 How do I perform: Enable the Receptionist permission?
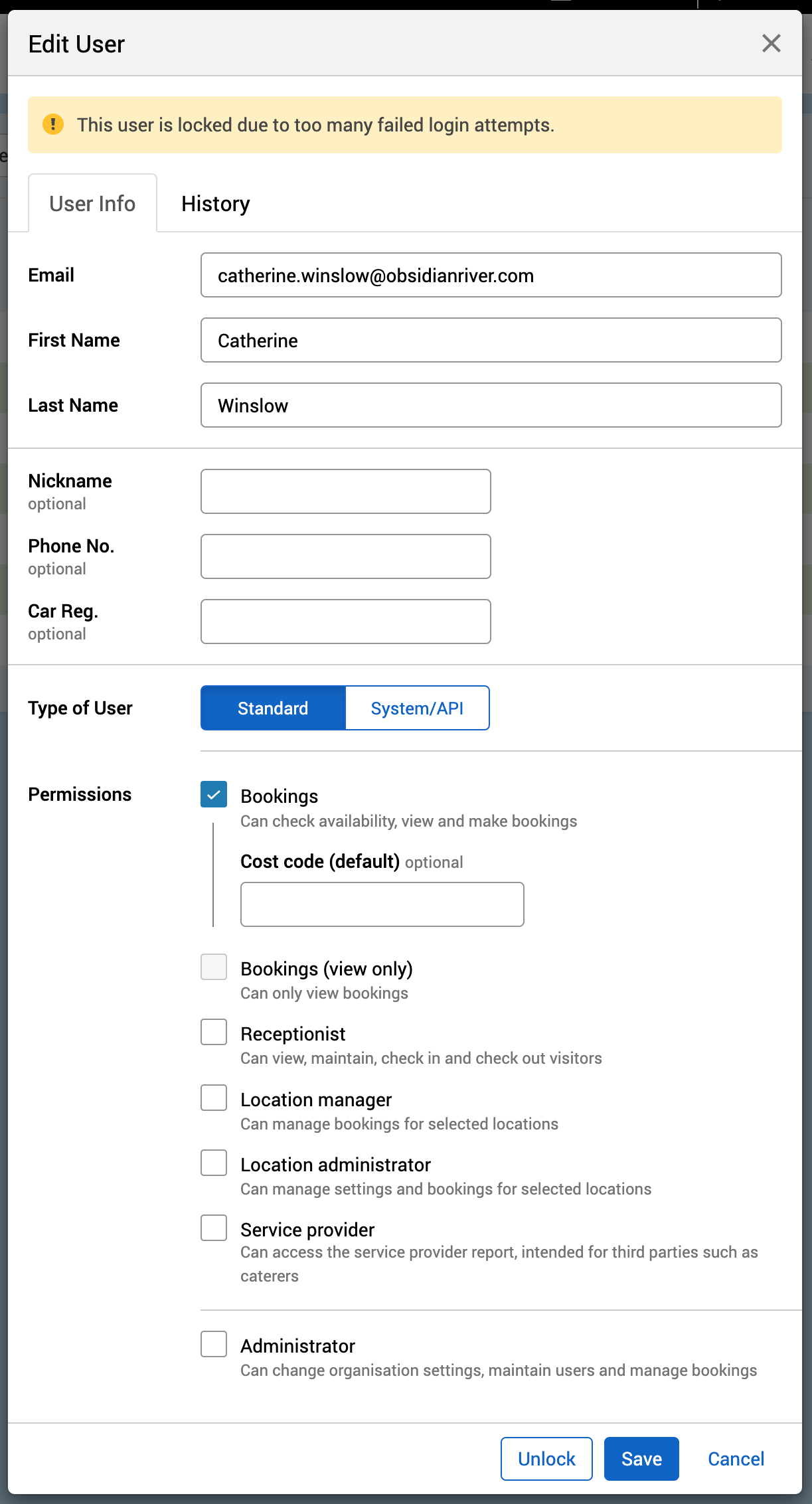click(214, 1033)
